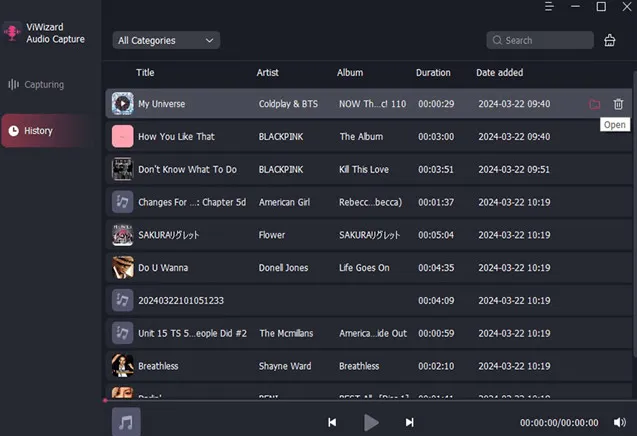Click the Artist column header

click(x=267, y=73)
